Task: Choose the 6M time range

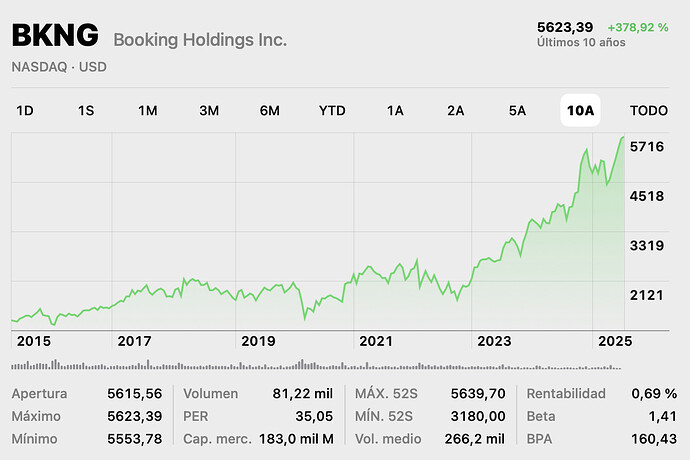Action: pos(270,110)
